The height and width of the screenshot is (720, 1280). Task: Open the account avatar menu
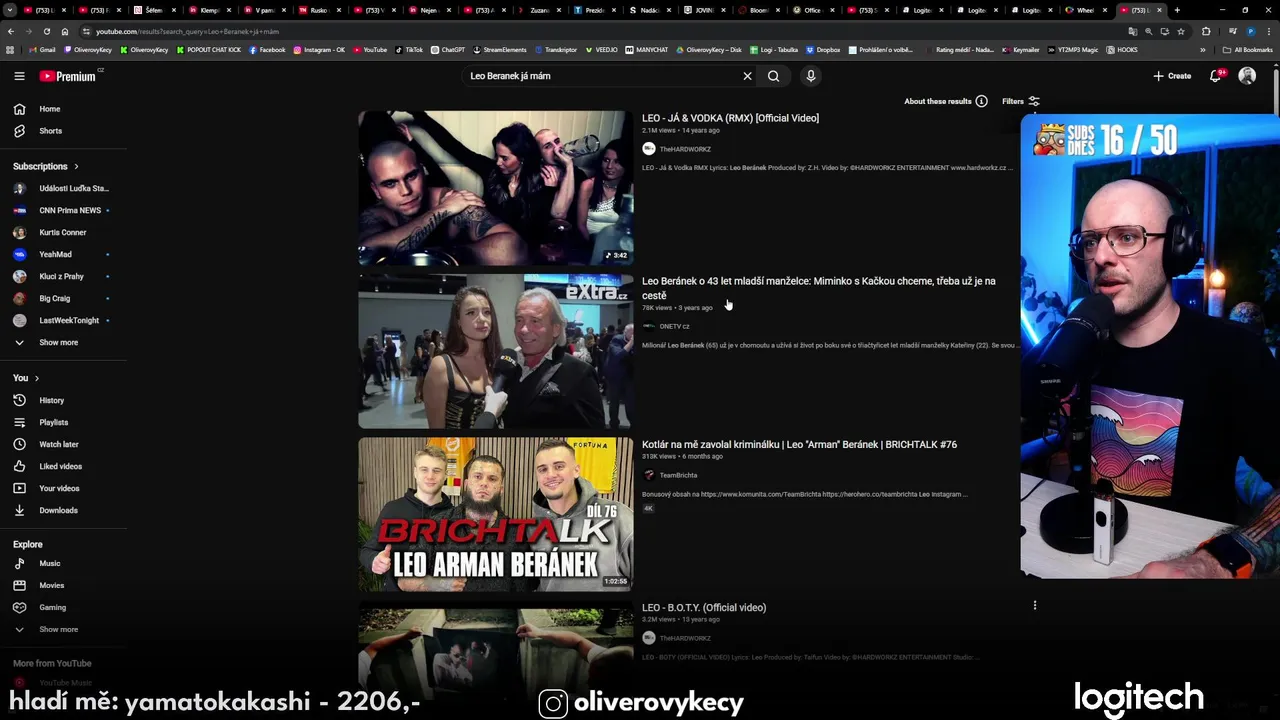point(1247,76)
